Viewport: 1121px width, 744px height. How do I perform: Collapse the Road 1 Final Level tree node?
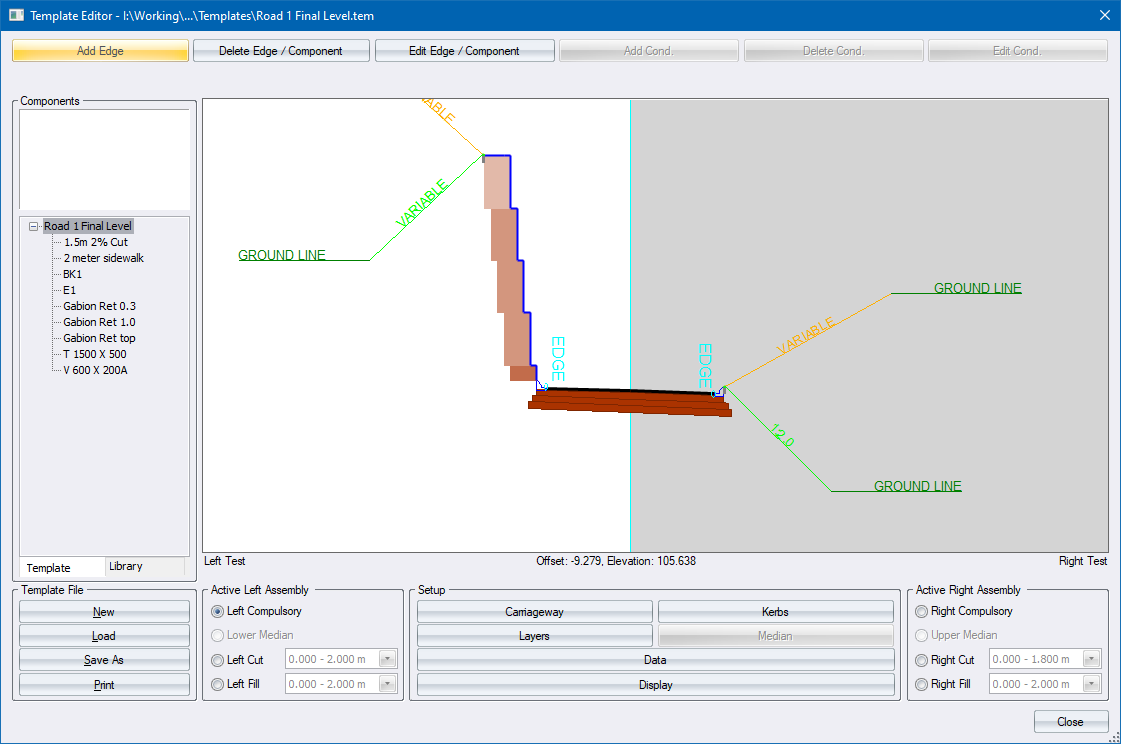click(35, 227)
